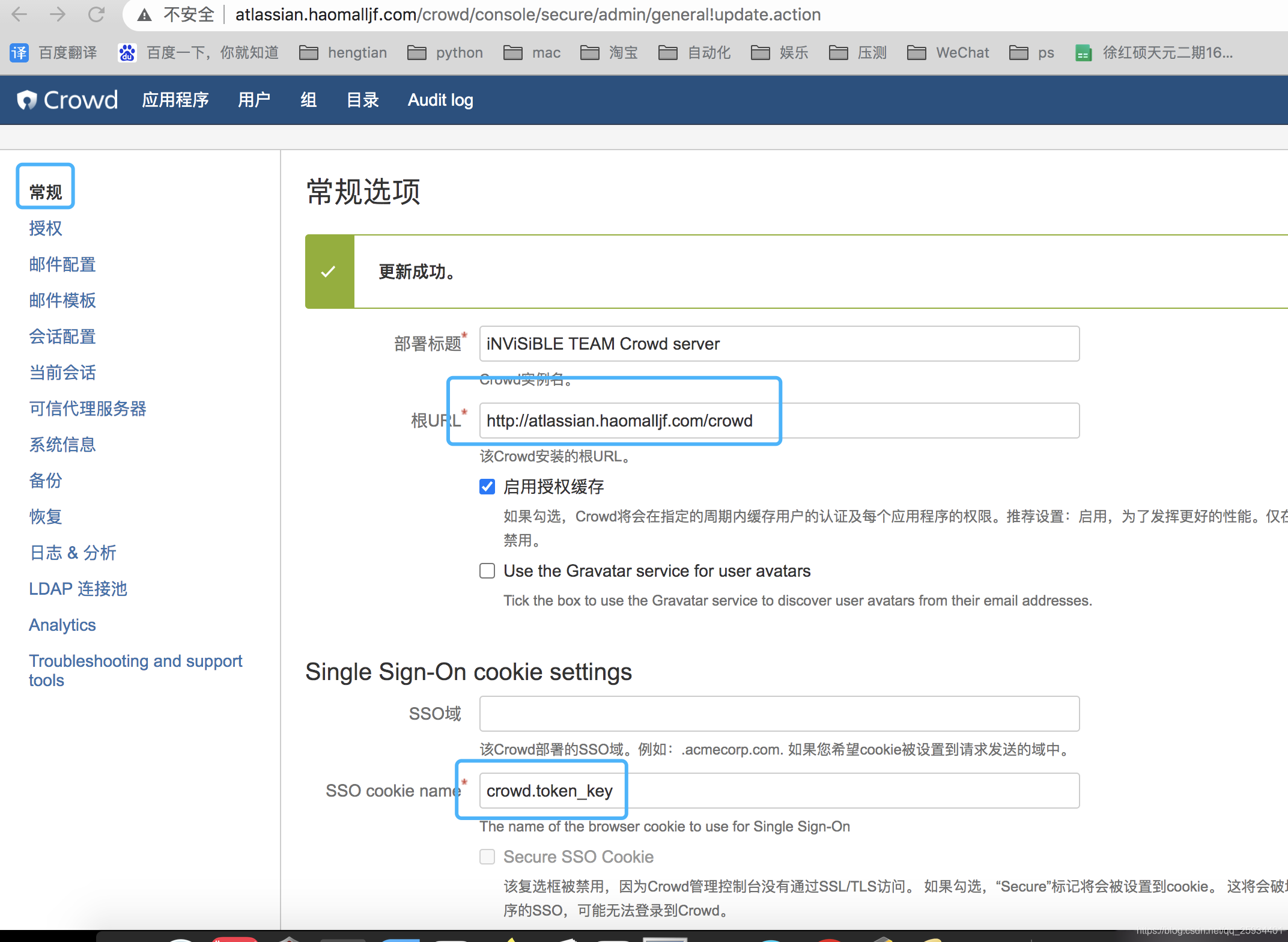The image size is (1288, 942).
Task: Click the not-secure warning triangle icon
Action: (144, 14)
